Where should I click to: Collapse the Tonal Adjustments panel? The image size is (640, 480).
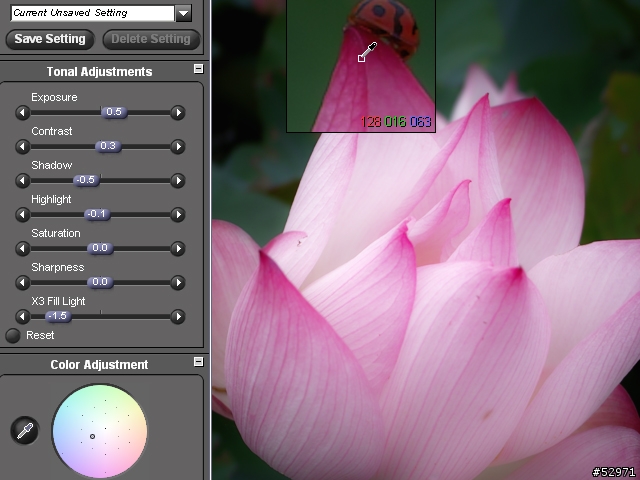[x=198, y=69]
